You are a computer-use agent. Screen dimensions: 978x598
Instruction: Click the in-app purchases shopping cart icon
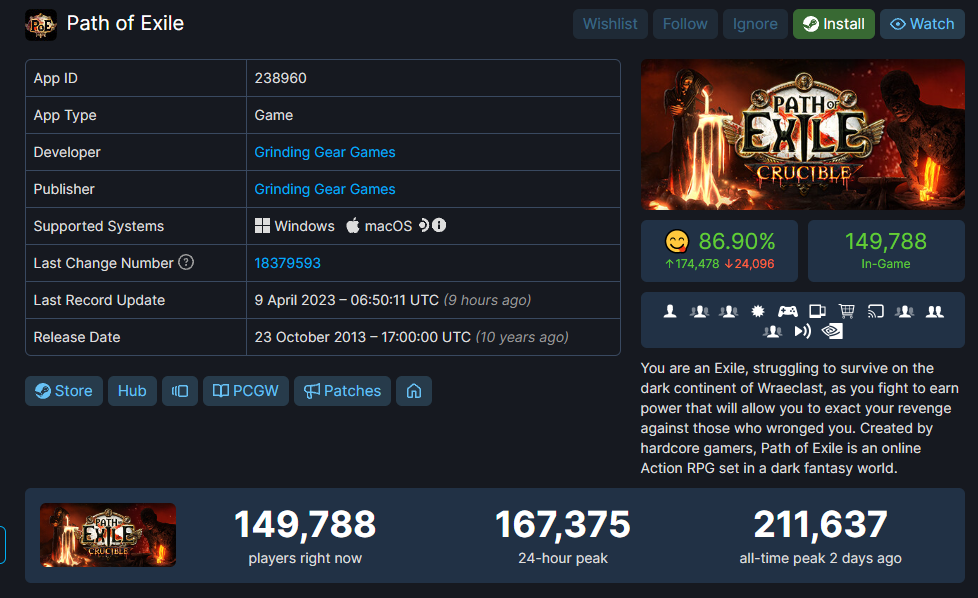(846, 311)
